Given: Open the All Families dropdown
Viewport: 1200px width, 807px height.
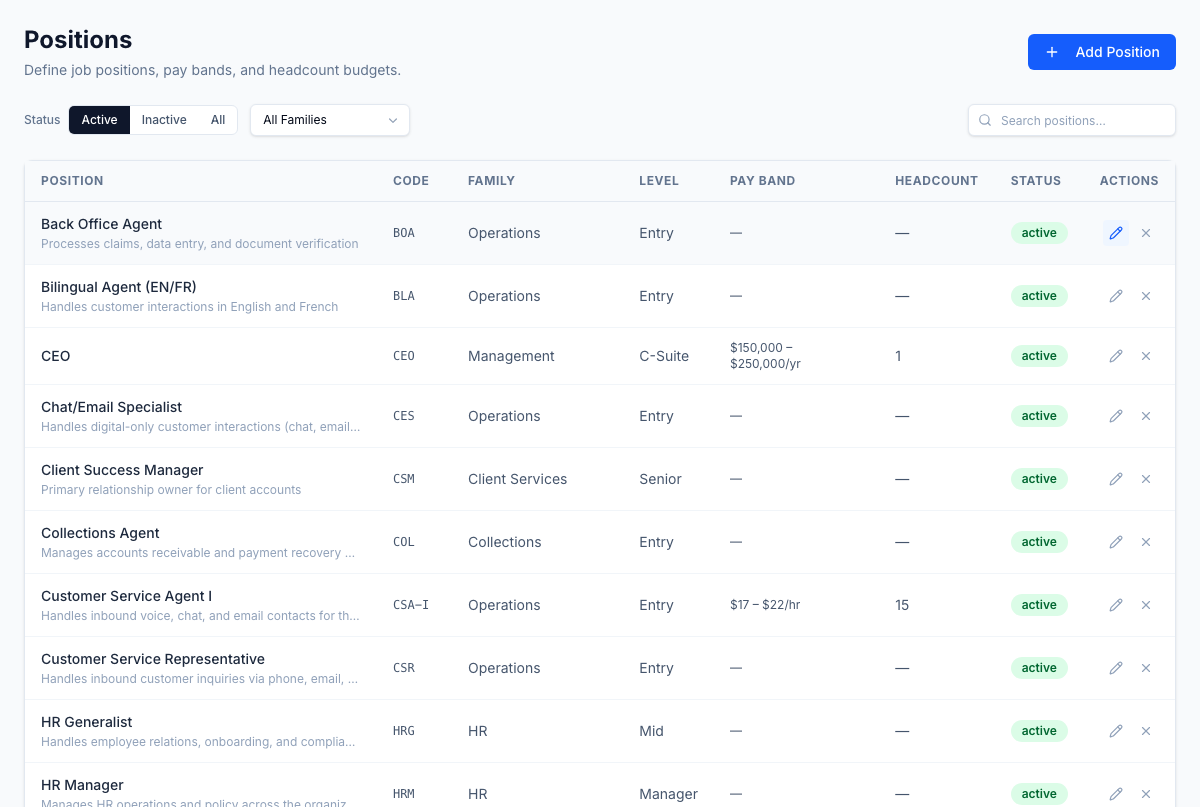Looking at the screenshot, I should coord(330,120).
